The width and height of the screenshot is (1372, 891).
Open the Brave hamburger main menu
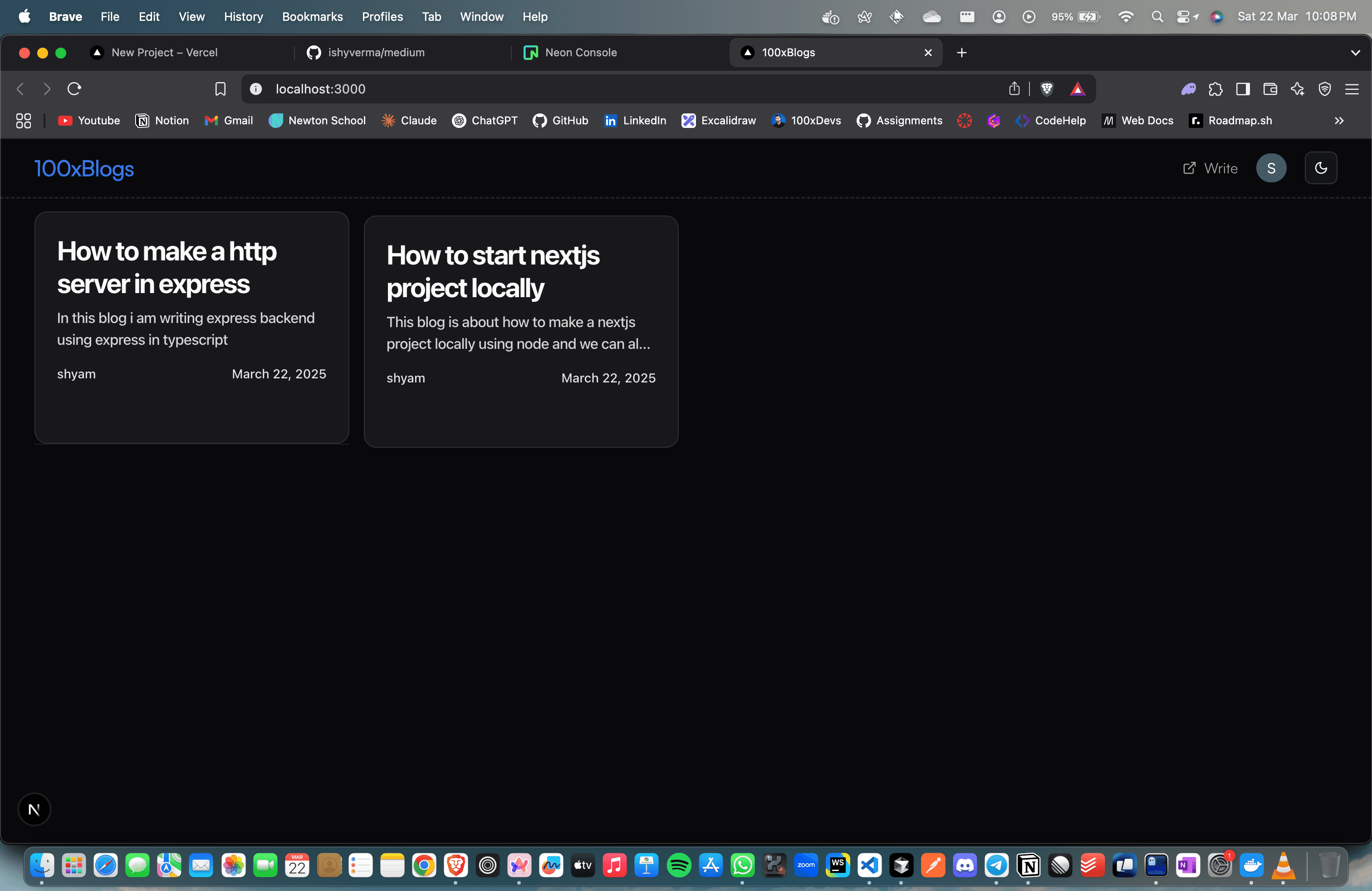[x=1352, y=89]
